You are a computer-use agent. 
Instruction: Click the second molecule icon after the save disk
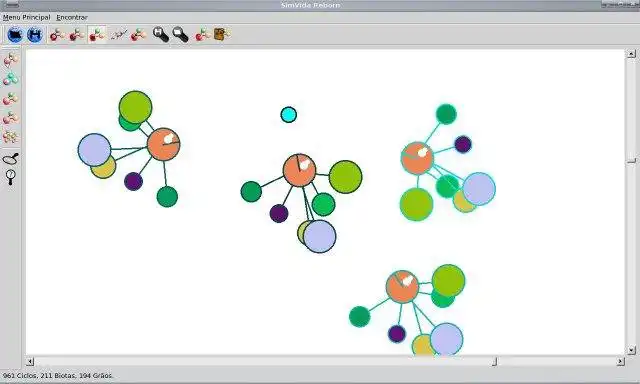coord(77,35)
